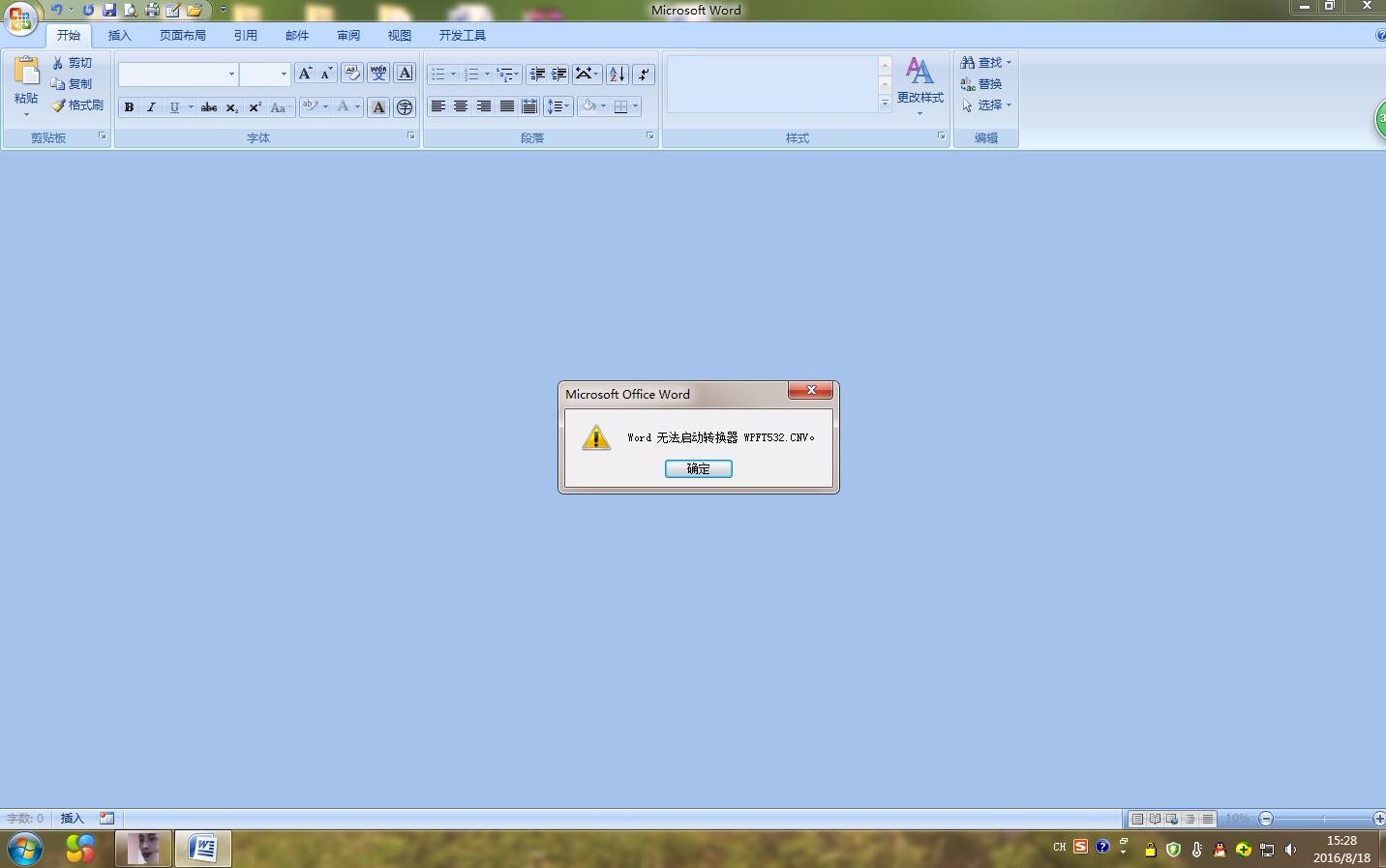Click the Bullets list icon

click(x=437, y=74)
